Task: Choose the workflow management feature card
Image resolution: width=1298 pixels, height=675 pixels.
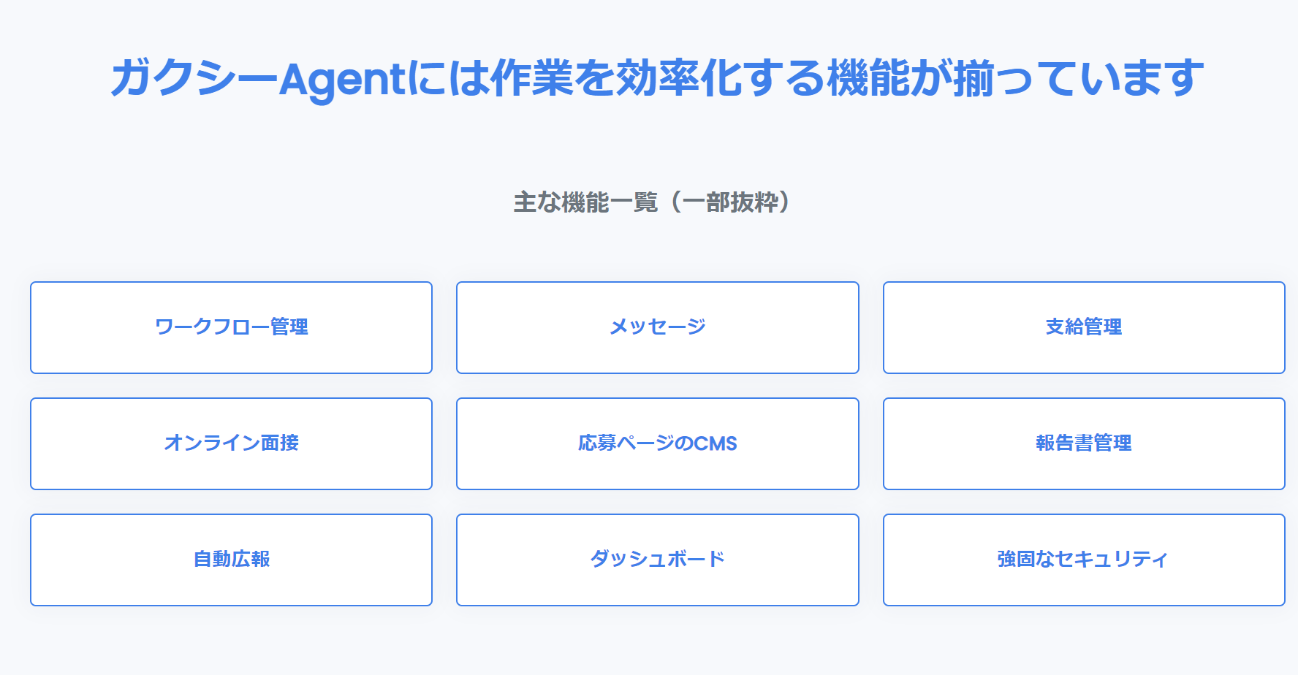Action: (x=231, y=327)
